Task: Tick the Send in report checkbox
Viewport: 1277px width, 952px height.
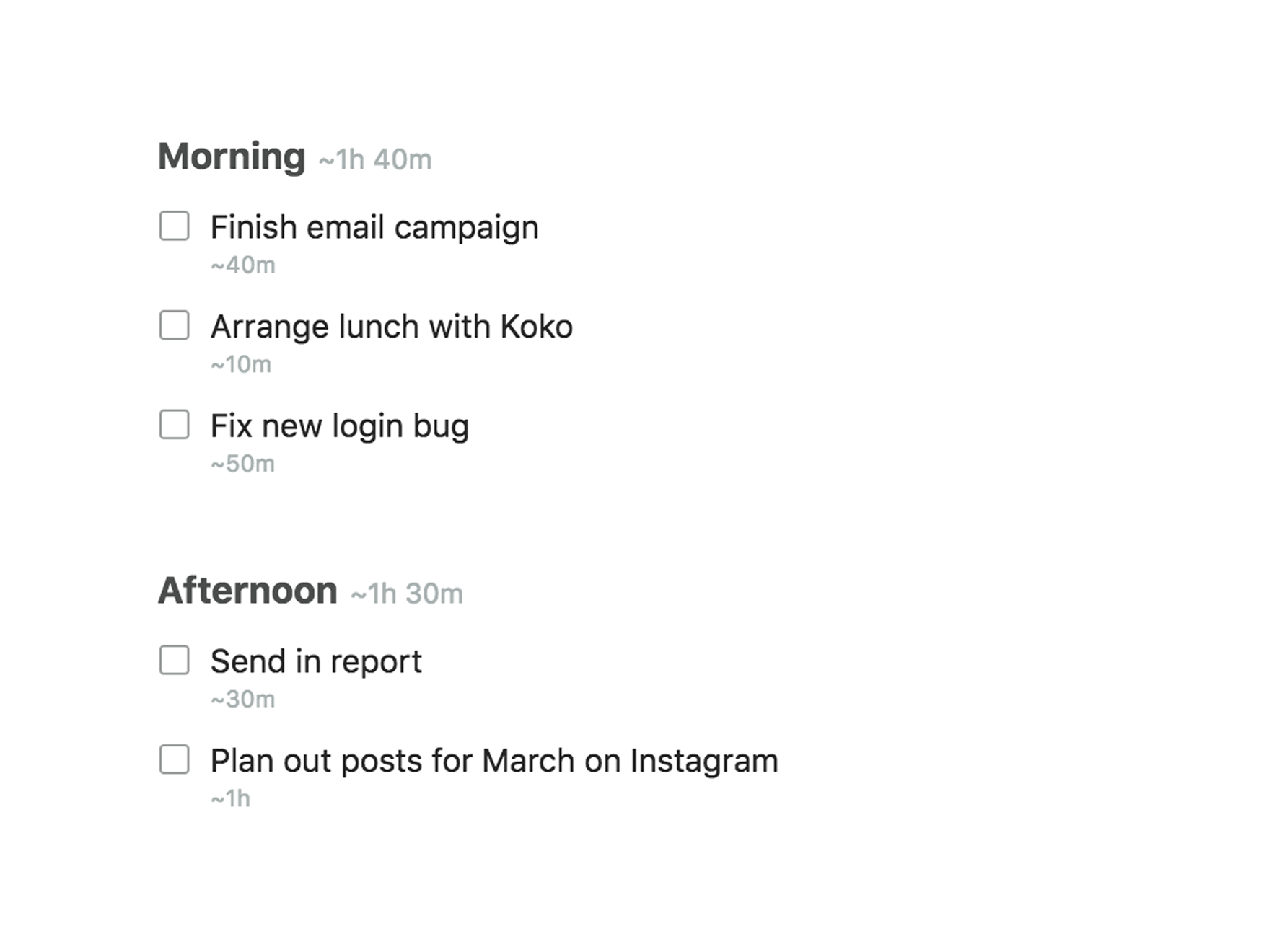Action: point(174,660)
